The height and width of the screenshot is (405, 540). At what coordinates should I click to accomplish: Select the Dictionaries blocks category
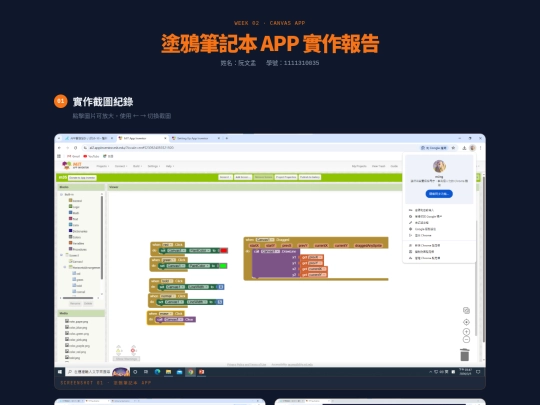pyautogui.click(x=78, y=231)
